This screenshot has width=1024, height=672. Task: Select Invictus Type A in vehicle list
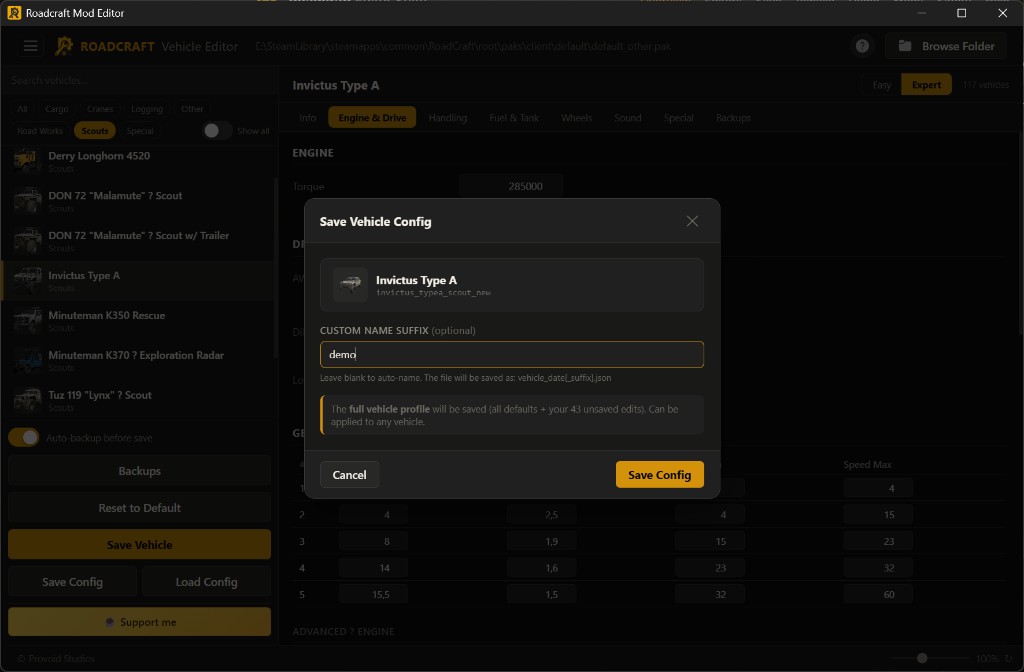(x=137, y=280)
